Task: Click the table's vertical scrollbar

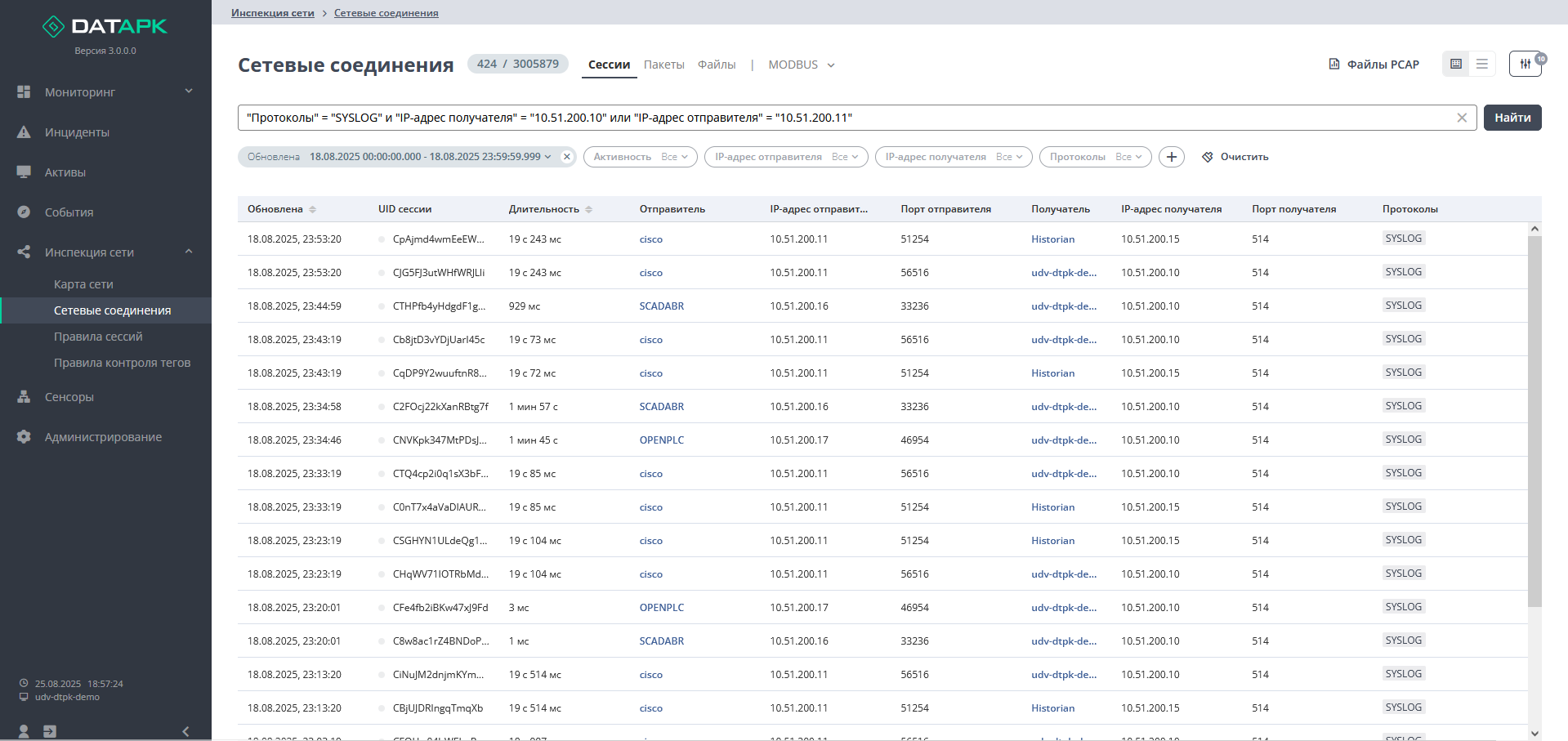Action: click(x=1534, y=422)
